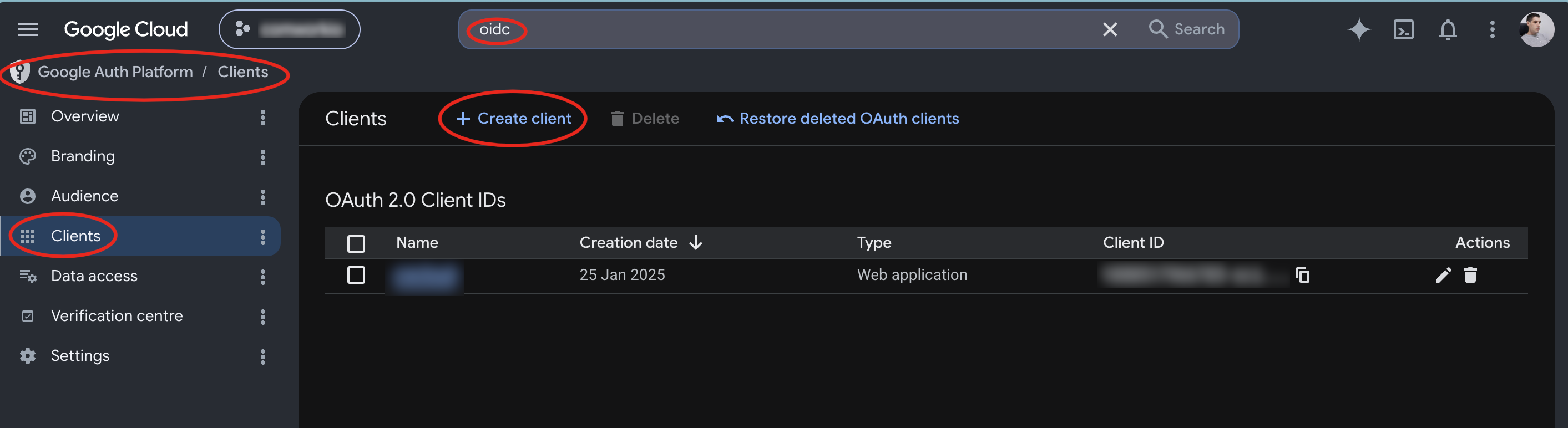Clear the search box with X icon

[x=1110, y=29]
